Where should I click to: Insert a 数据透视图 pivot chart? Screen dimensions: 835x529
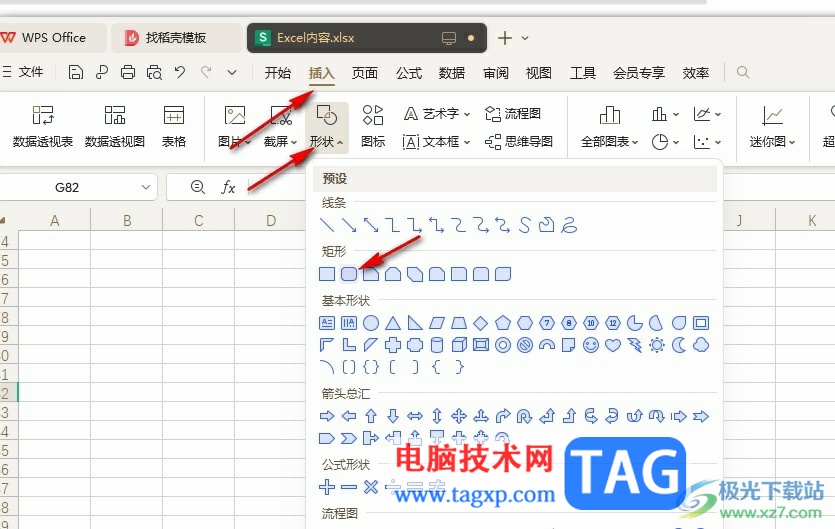(x=114, y=126)
